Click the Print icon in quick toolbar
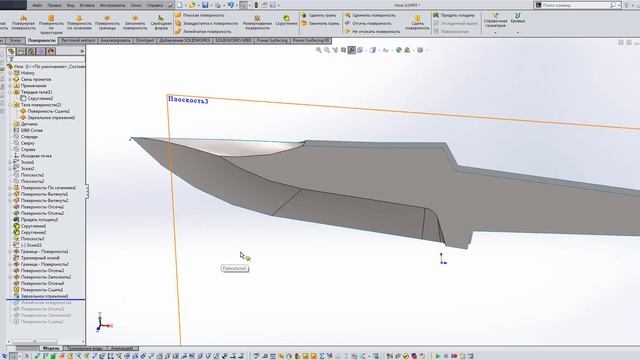The width and height of the screenshot is (640, 360). [x=218, y=5]
